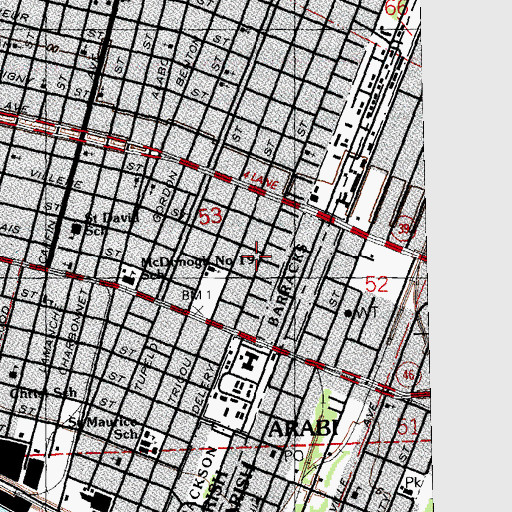Click the red section number 52
The height and width of the screenshot is (512, 512).
click(x=377, y=284)
